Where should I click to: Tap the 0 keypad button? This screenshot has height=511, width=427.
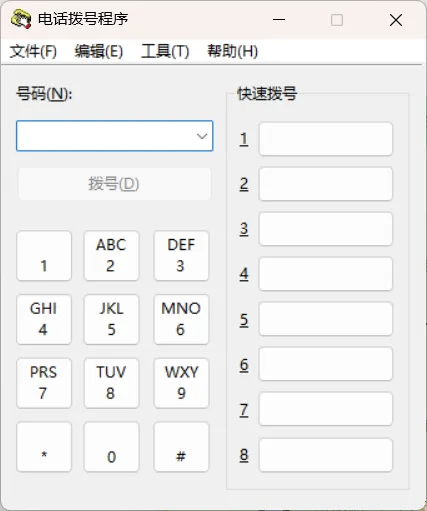[111, 447]
